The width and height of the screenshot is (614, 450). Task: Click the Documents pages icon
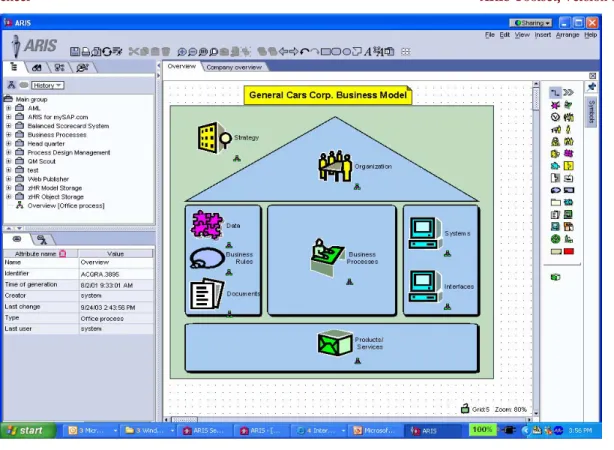coord(207,294)
